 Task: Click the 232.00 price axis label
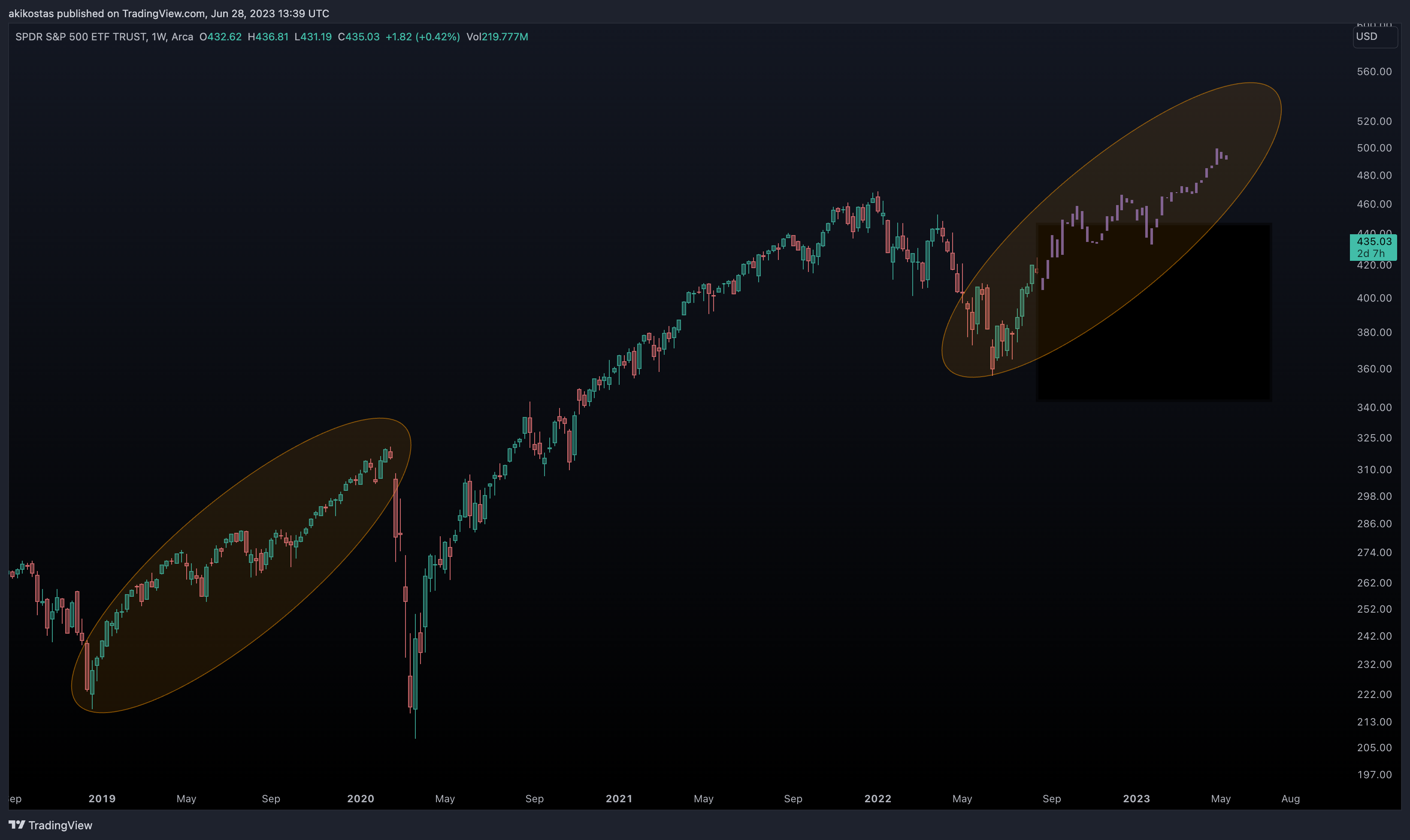point(1374,664)
